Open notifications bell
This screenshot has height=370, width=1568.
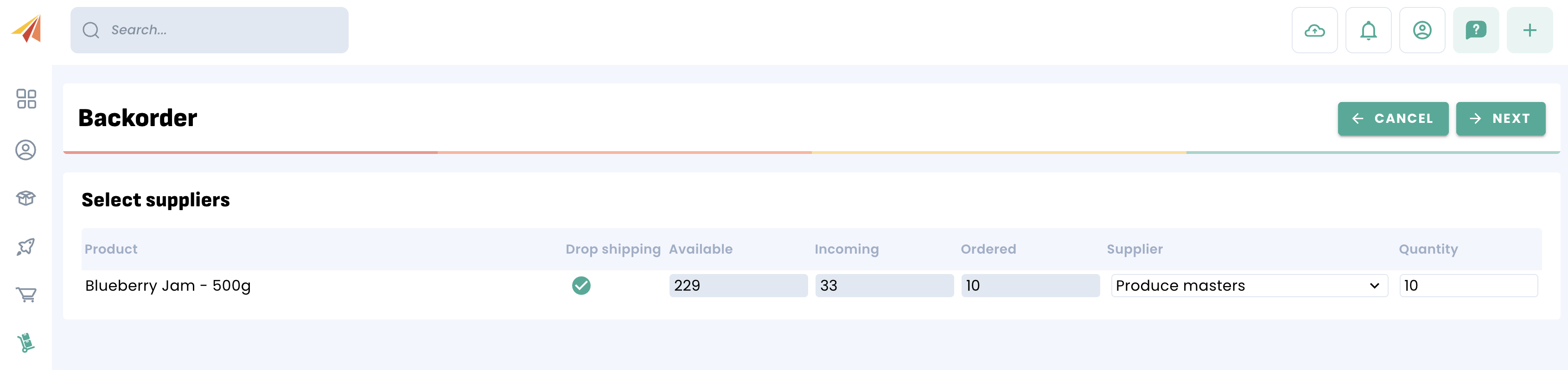coord(1368,31)
